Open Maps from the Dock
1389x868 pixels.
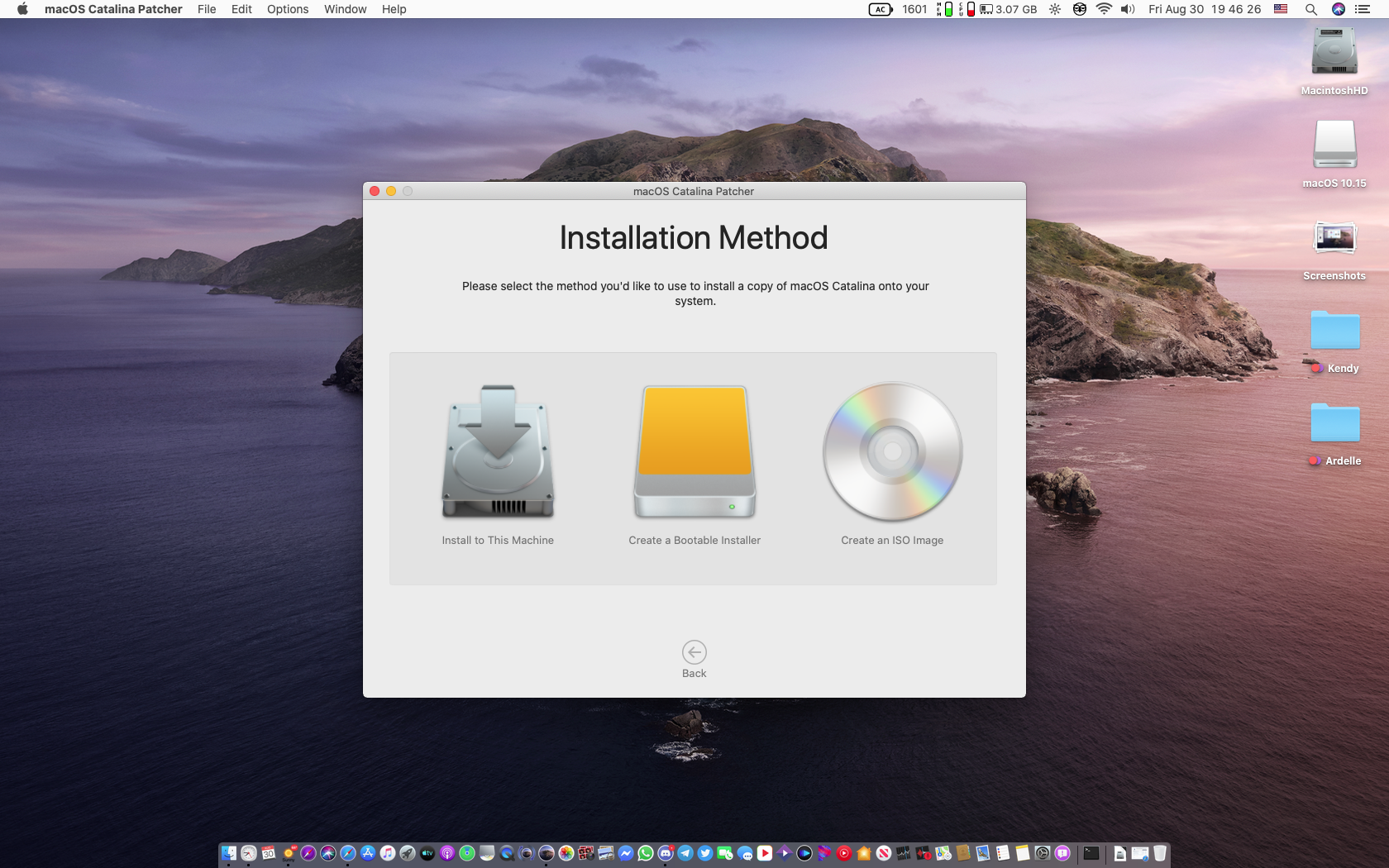(x=943, y=853)
